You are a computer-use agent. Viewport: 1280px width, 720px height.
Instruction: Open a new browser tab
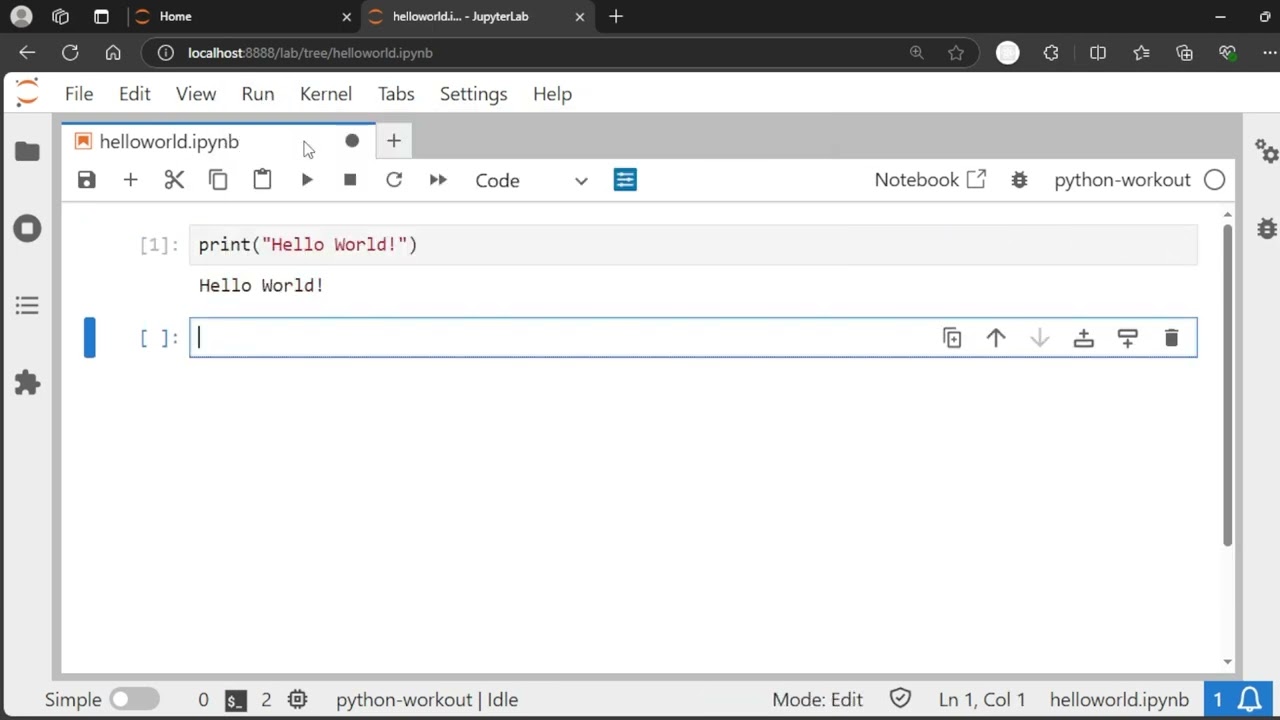pos(616,16)
